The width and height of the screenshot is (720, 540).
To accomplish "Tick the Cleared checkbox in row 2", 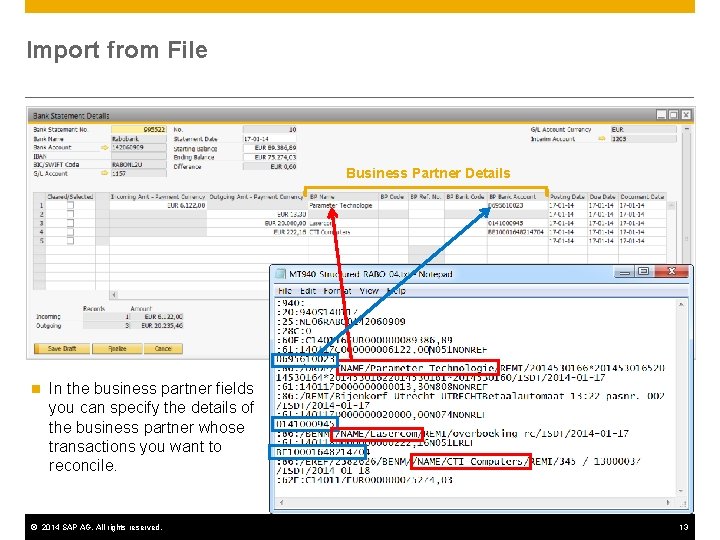I will point(70,214).
